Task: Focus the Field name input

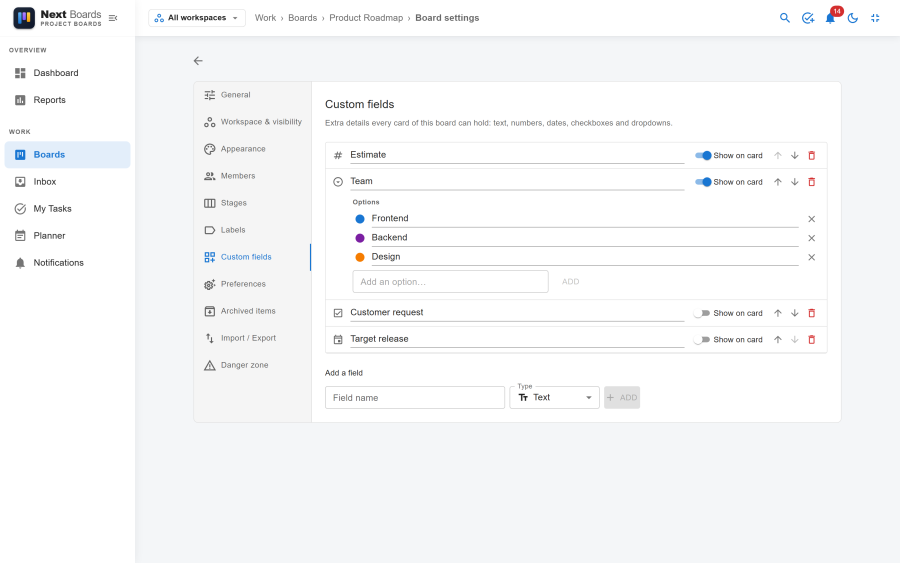Action: pyautogui.click(x=415, y=398)
